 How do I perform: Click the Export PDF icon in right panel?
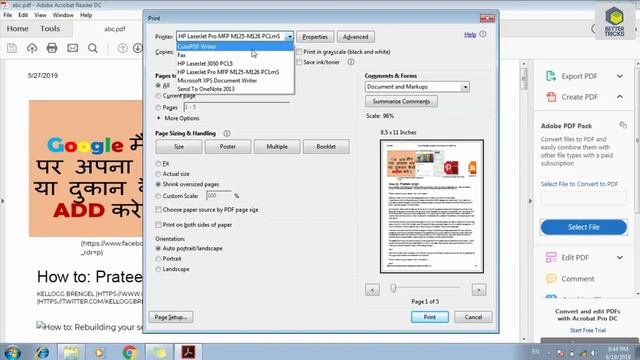pyautogui.click(x=551, y=76)
